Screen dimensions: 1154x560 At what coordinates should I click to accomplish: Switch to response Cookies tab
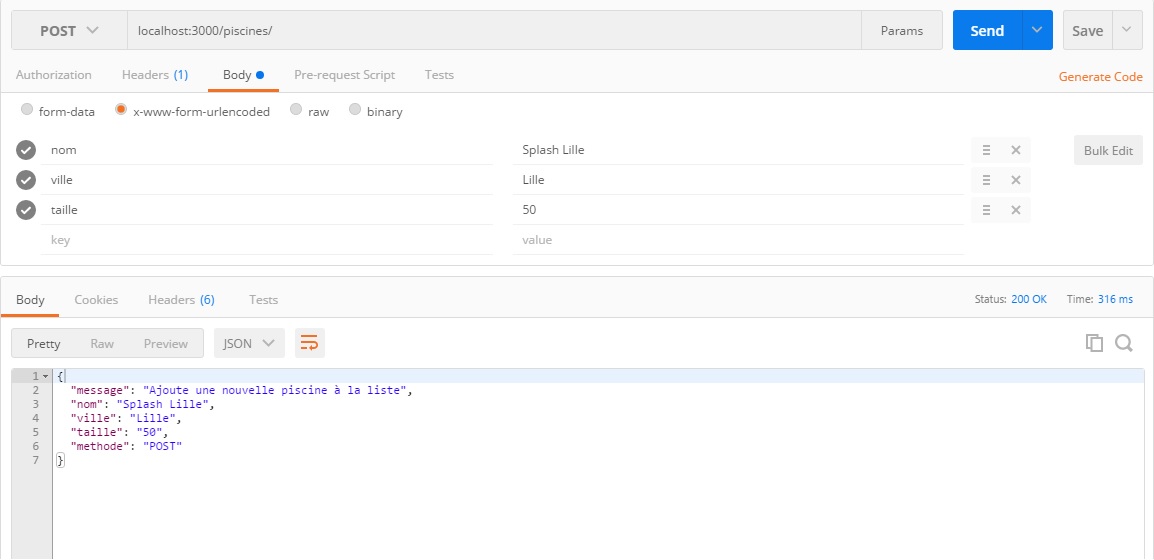tap(96, 300)
